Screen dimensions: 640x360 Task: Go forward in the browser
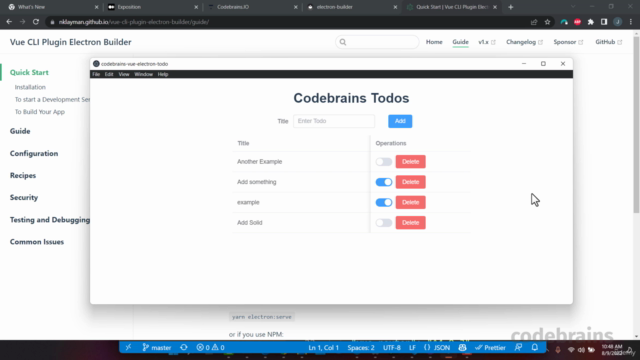(22, 22)
